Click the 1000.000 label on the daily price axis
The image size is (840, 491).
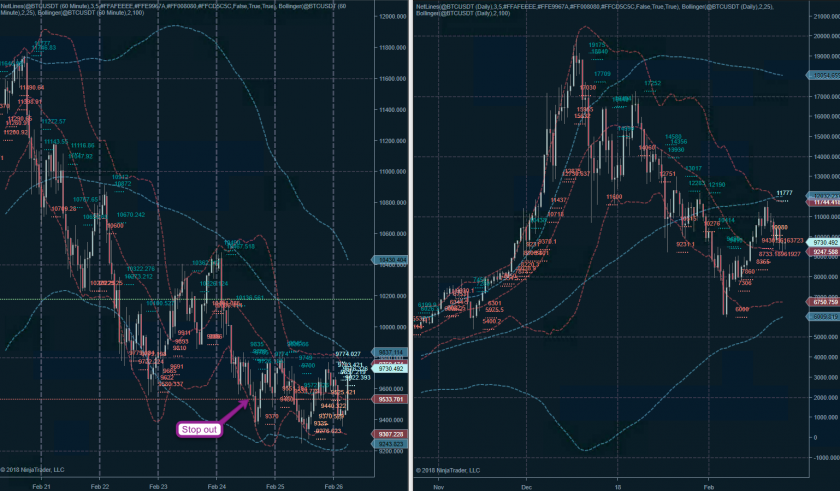pos(828,418)
